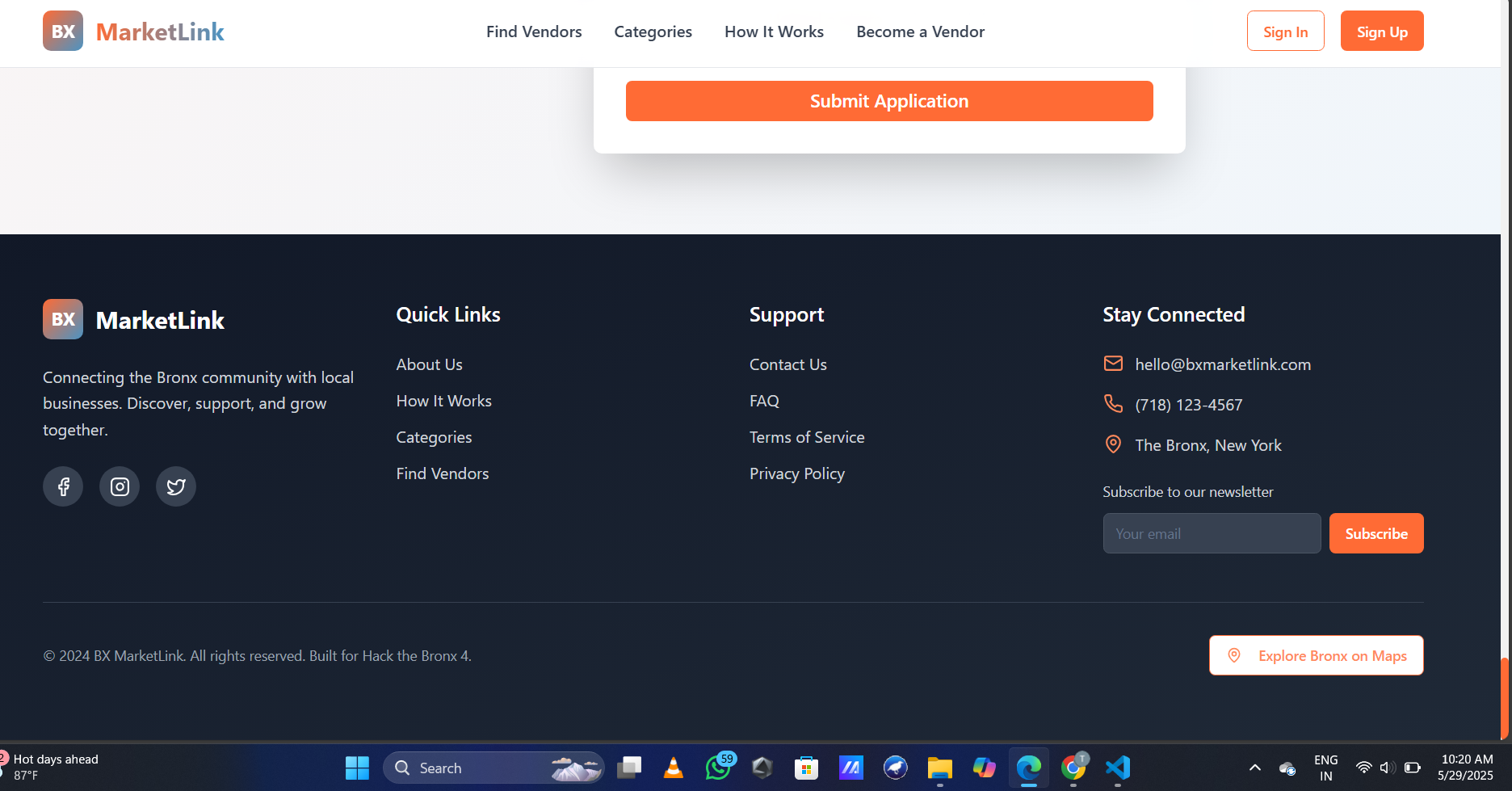Click the BX logo in the footer
The width and height of the screenshot is (1512, 791).
(x=62, y=318)
